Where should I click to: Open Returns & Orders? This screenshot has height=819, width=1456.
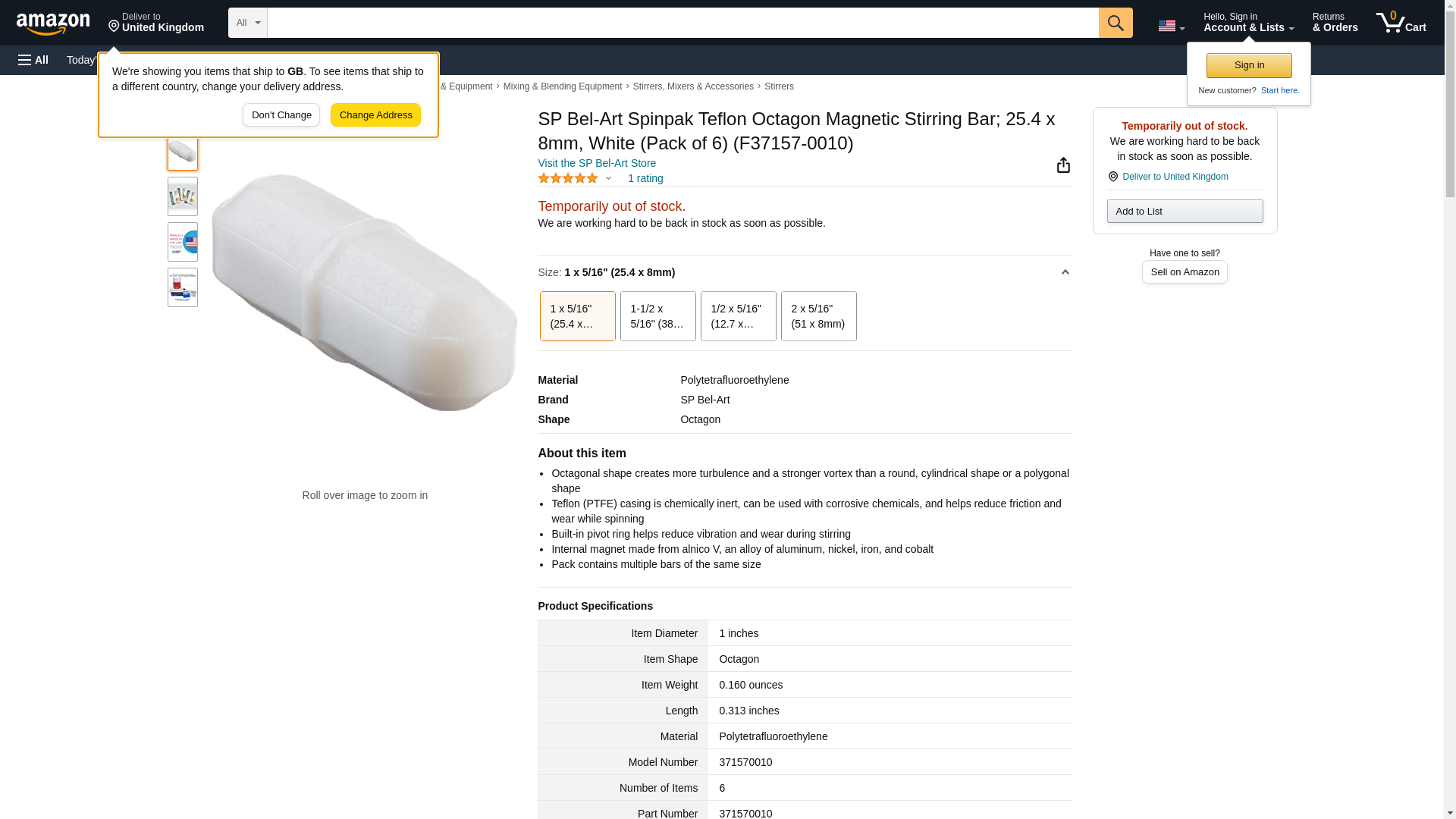click(1335, 23)
